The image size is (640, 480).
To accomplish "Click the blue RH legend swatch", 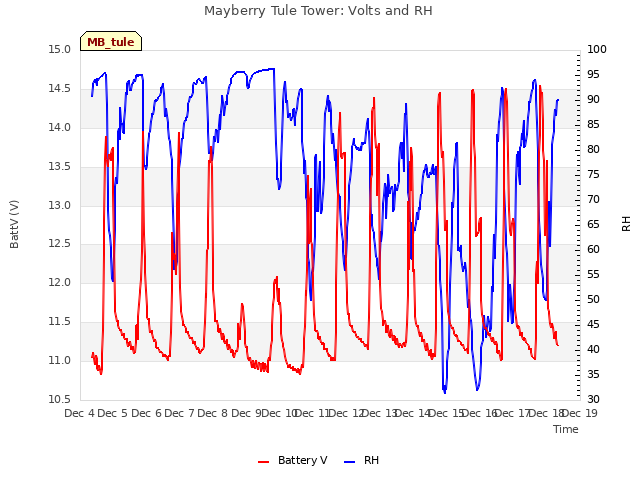I will coord(349,462).
